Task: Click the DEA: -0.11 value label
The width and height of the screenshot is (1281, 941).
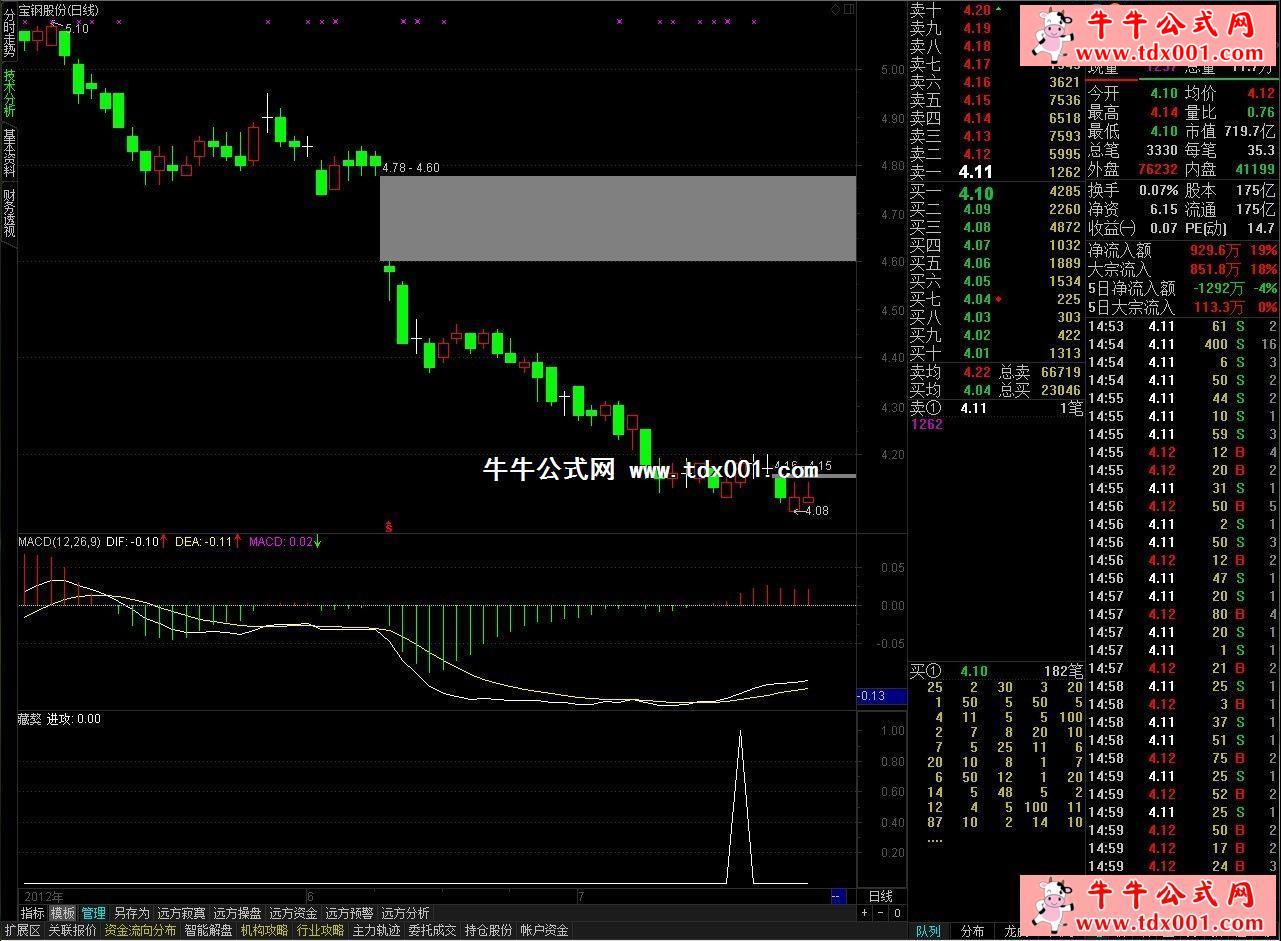Action: [203, 542]
